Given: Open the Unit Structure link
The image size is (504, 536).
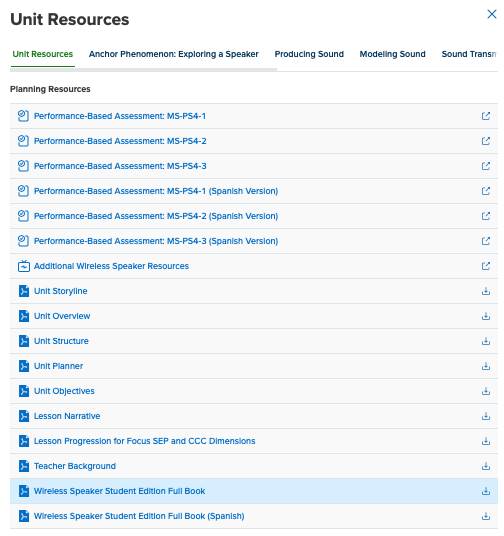Looking at the screenshot, I should (61, 341).
